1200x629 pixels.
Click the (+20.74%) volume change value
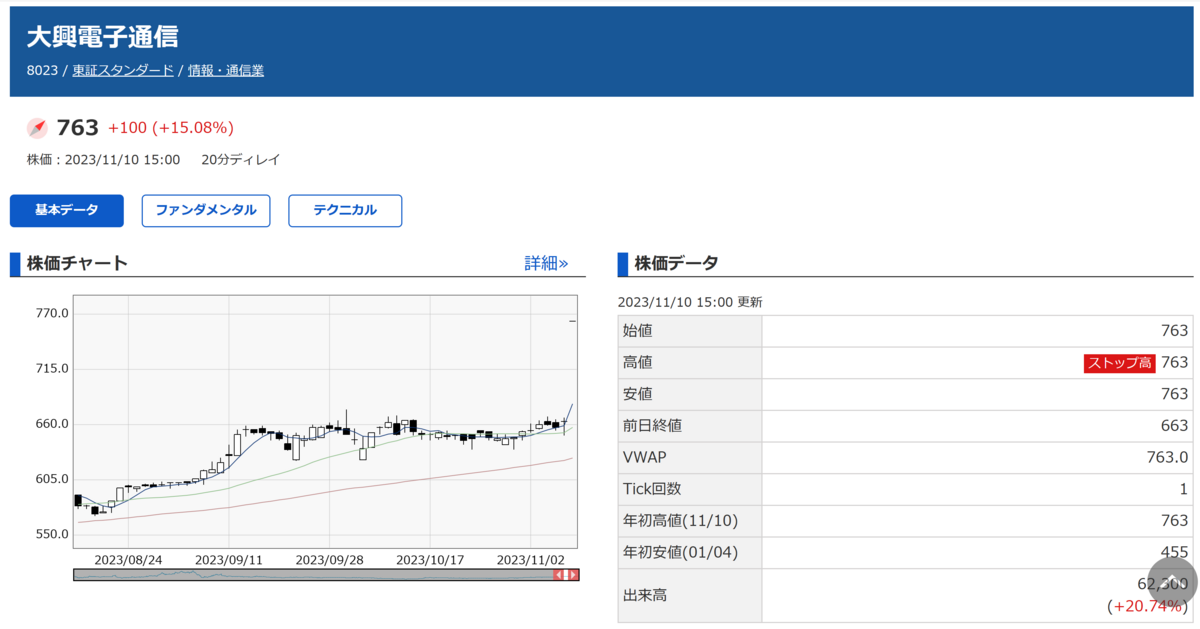click(x=1147, y=606)
